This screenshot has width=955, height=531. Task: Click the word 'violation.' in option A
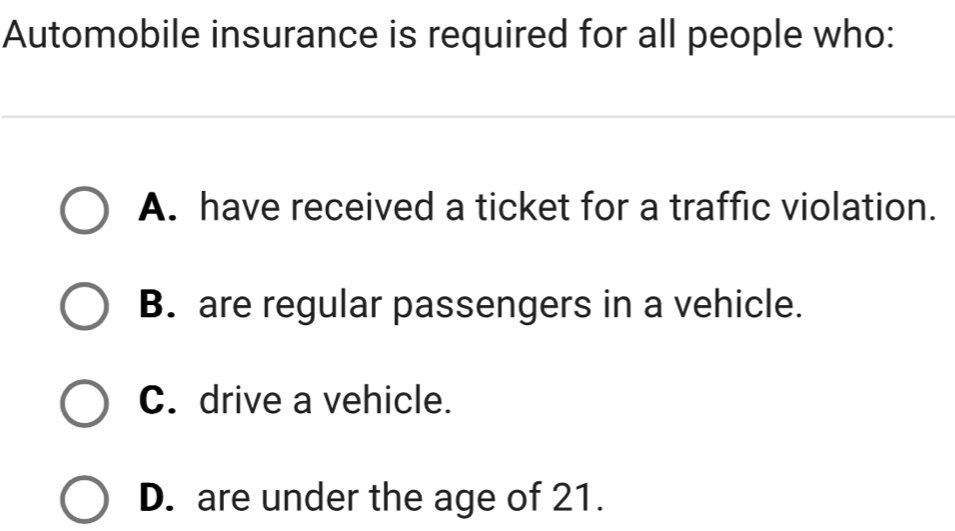point(858,207)
